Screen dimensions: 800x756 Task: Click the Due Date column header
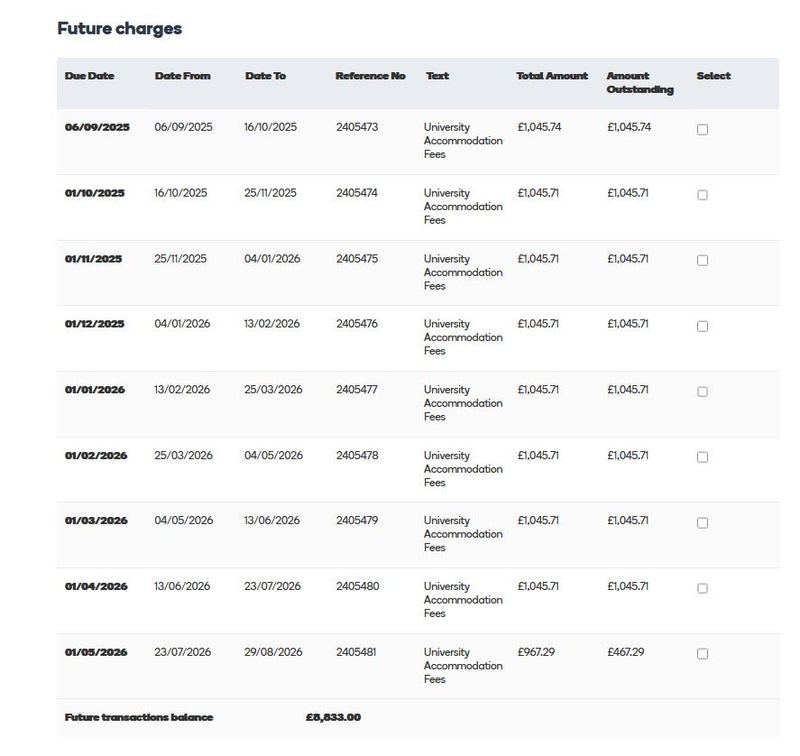pos(90,76)
